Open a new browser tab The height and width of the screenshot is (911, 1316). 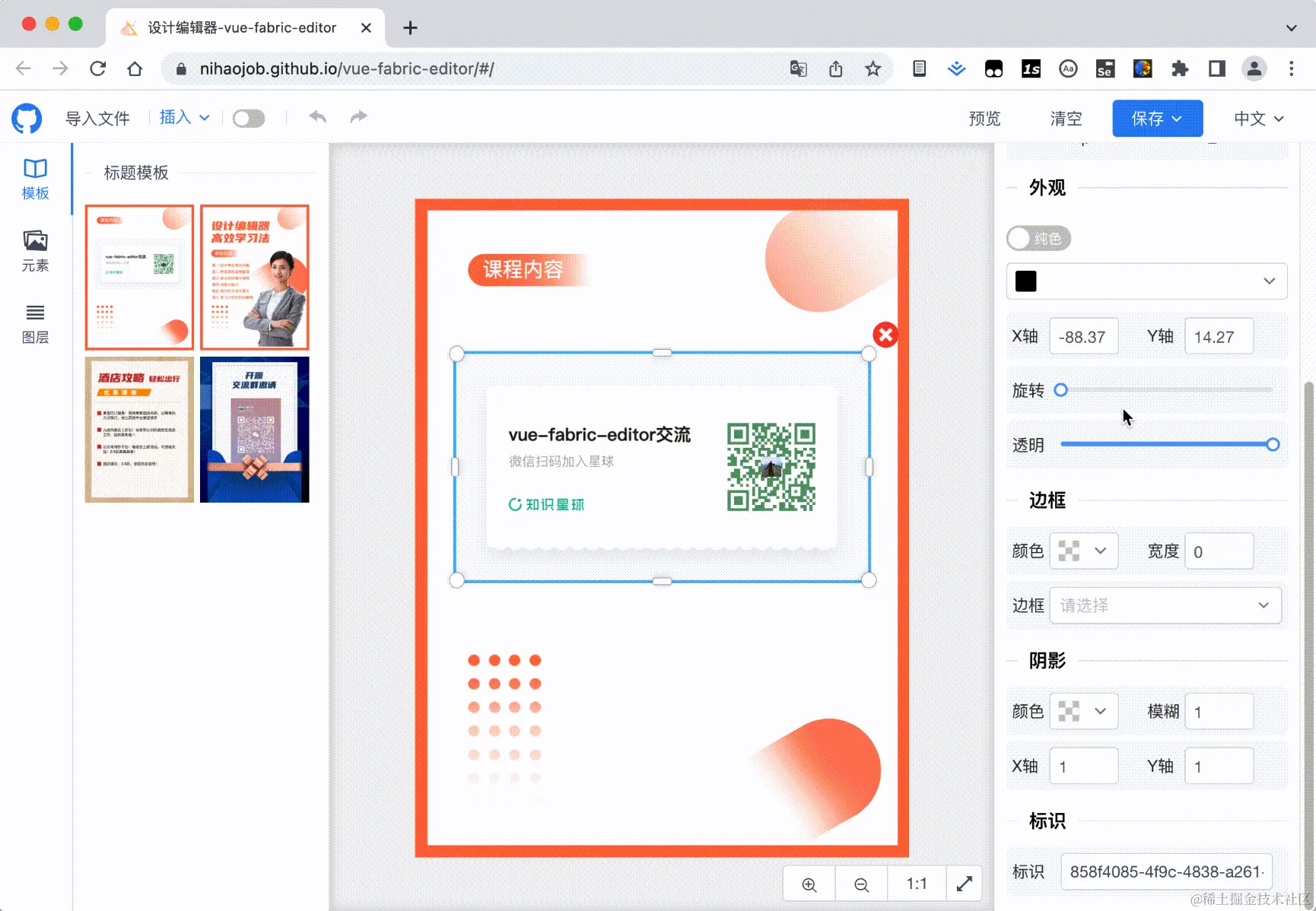click(410, 28)
